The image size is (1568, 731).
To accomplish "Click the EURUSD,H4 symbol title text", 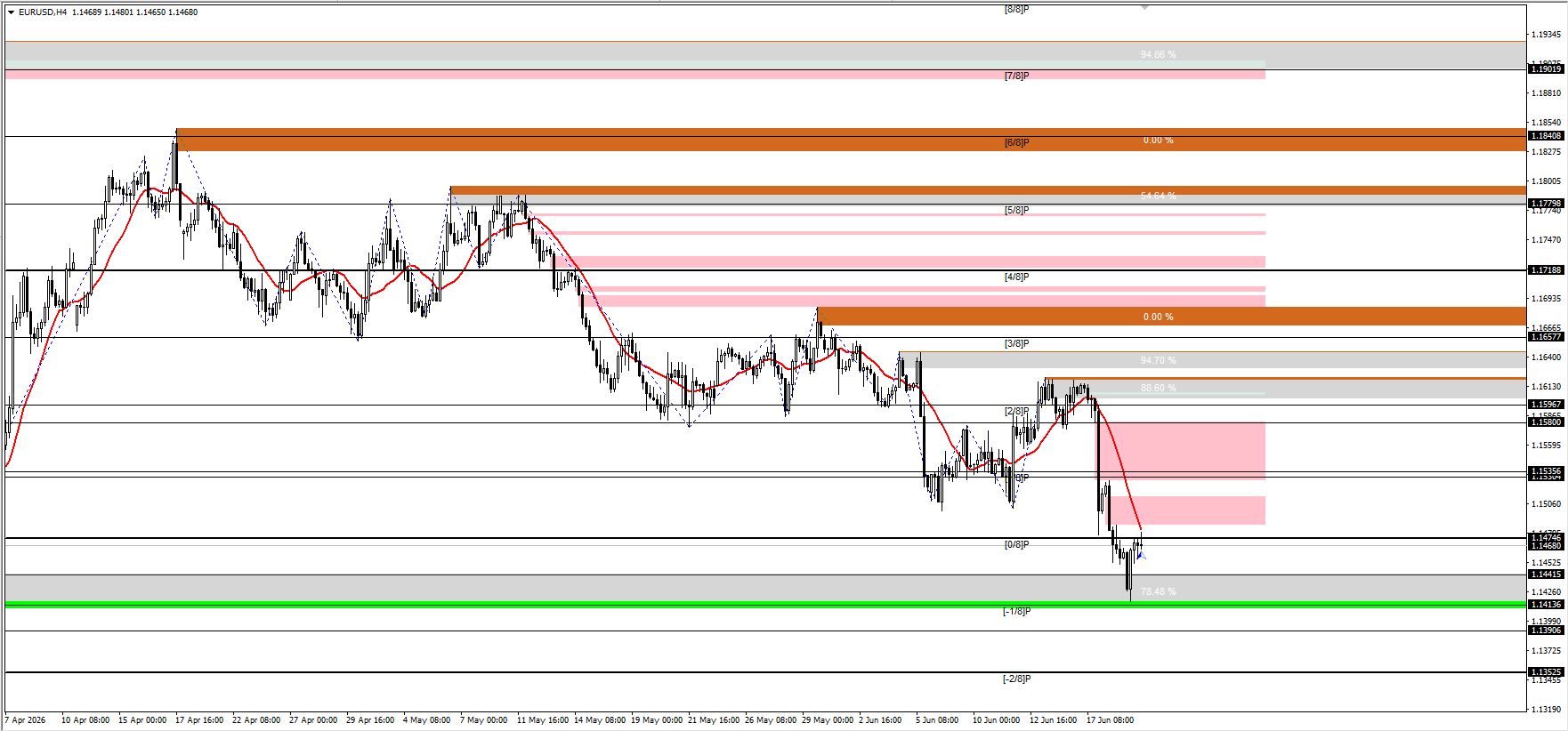I will click(x=43, y=12).
